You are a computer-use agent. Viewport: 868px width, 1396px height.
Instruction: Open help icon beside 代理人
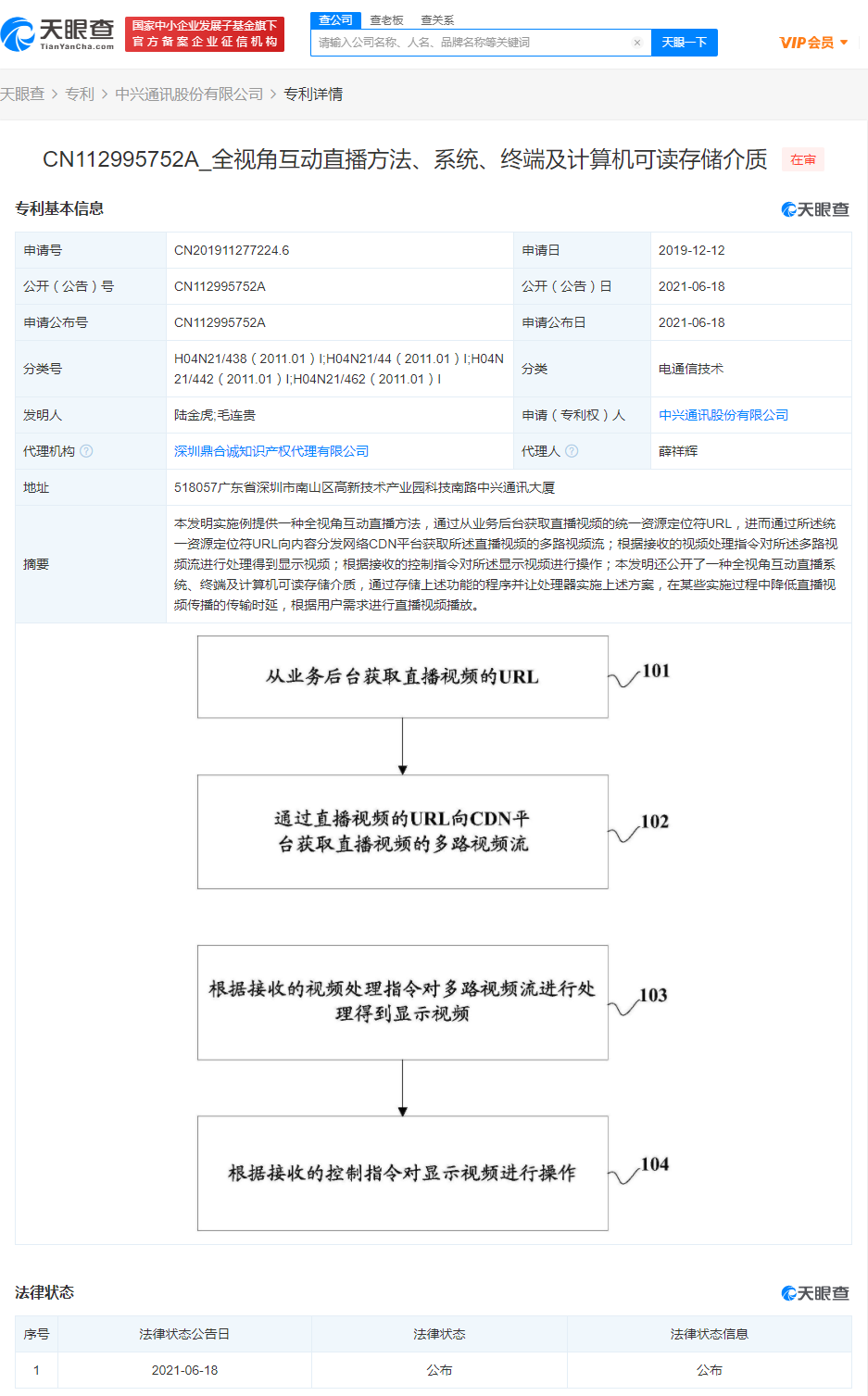point(572,451)
